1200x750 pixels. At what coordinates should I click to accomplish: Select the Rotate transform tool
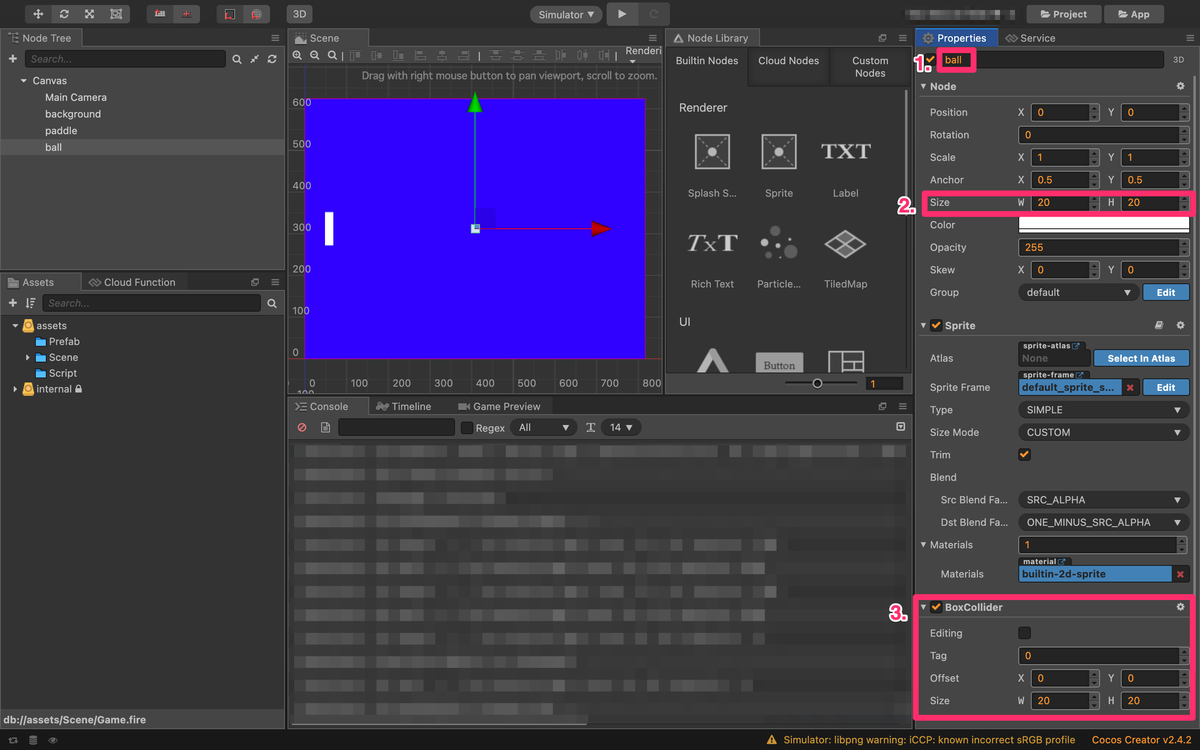click(64, 14)
